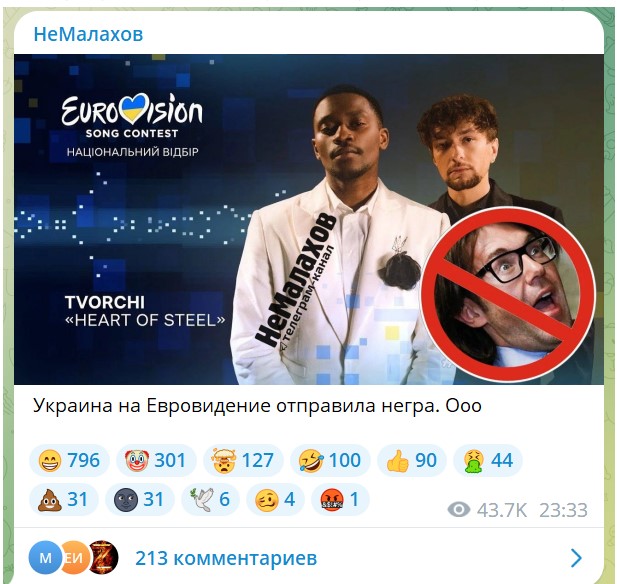Toggle the grinning face reaction with 796
Image resolution: width=617 pixels, height=584 pixels.
click(69, 460)
